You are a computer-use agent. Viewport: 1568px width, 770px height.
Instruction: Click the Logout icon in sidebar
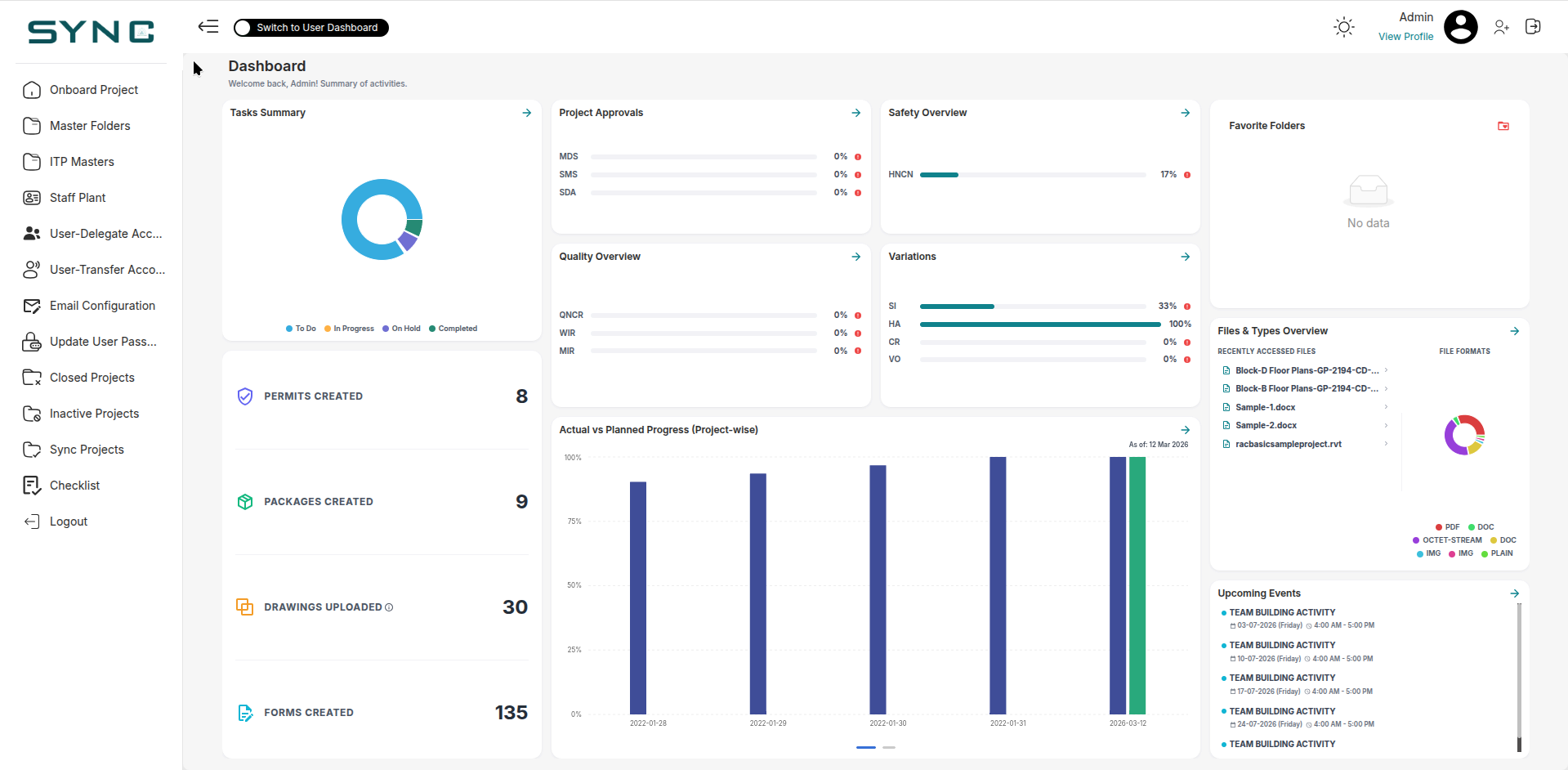pyautogui.click(x=32, y=522)
